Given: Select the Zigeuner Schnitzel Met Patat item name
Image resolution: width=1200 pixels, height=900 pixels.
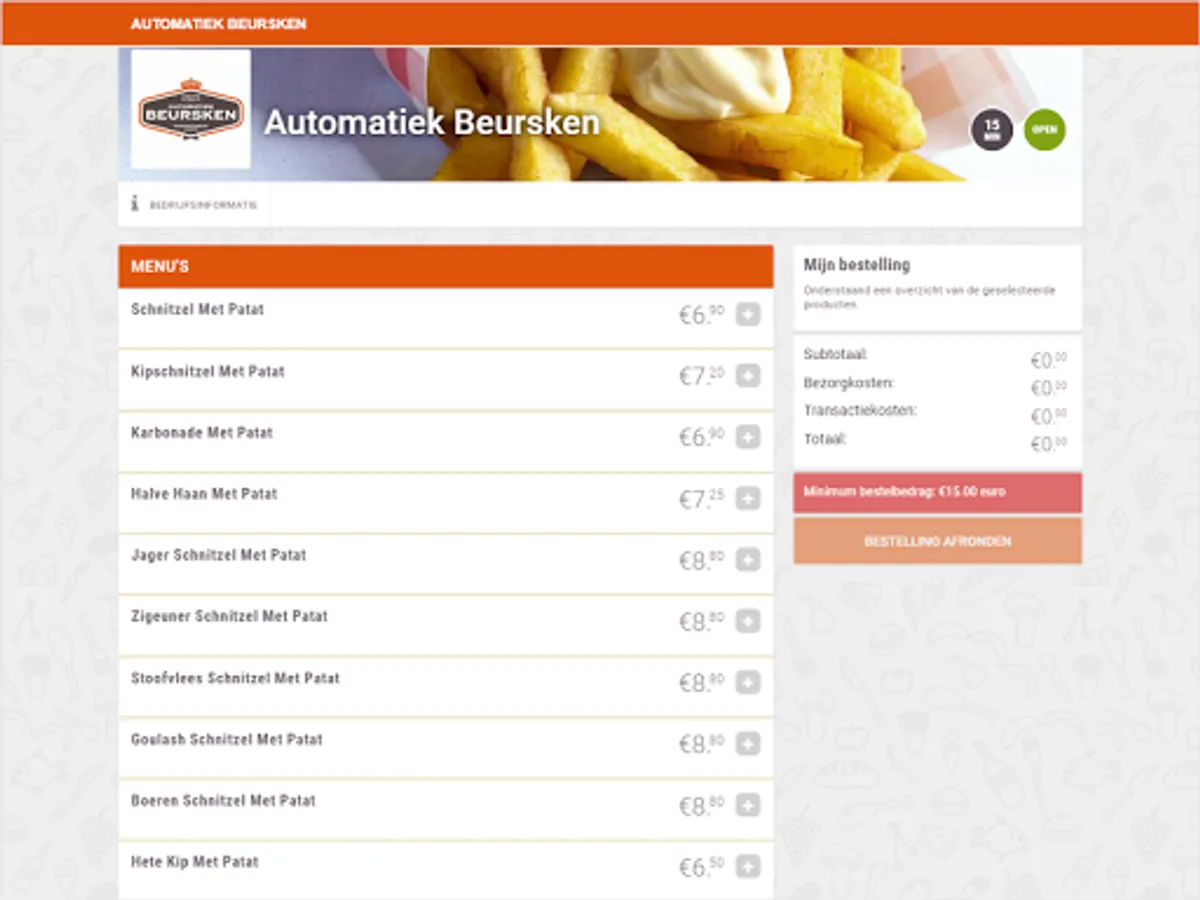Looking at the screenshot, I should click(230, 617).
